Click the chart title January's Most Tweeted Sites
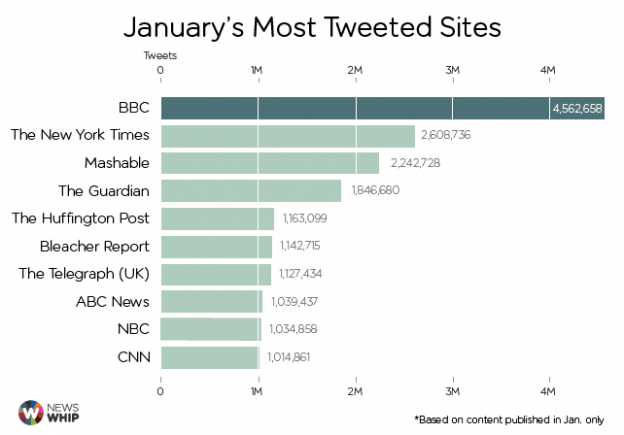The image size is (624, 435). coord(312,24)
